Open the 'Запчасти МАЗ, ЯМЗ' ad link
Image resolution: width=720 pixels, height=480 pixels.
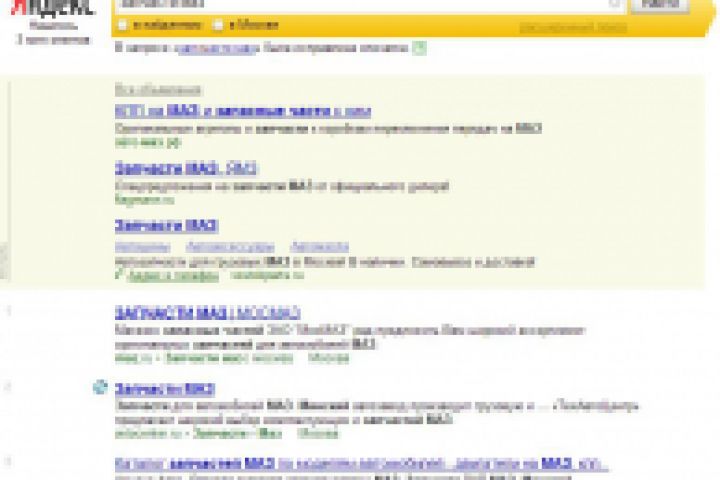click(186, 169)
